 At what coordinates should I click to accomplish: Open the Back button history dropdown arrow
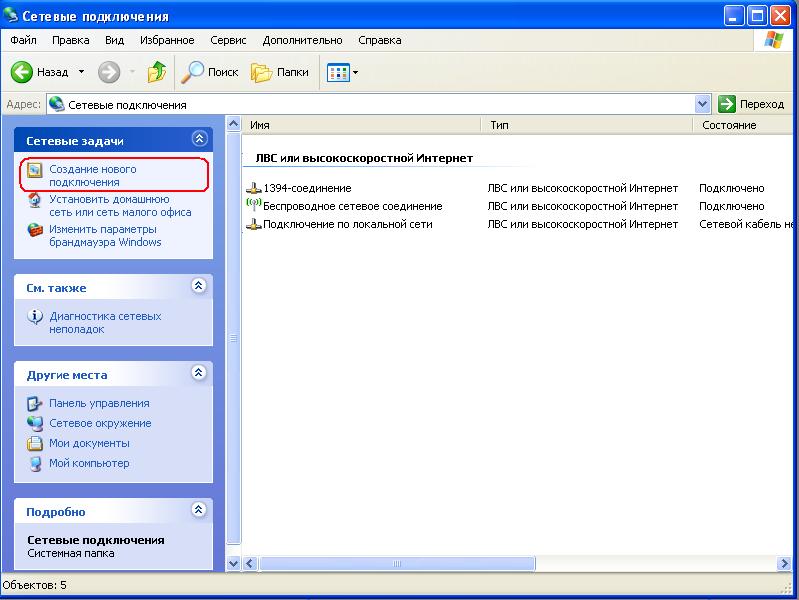(x=82, y=72)
